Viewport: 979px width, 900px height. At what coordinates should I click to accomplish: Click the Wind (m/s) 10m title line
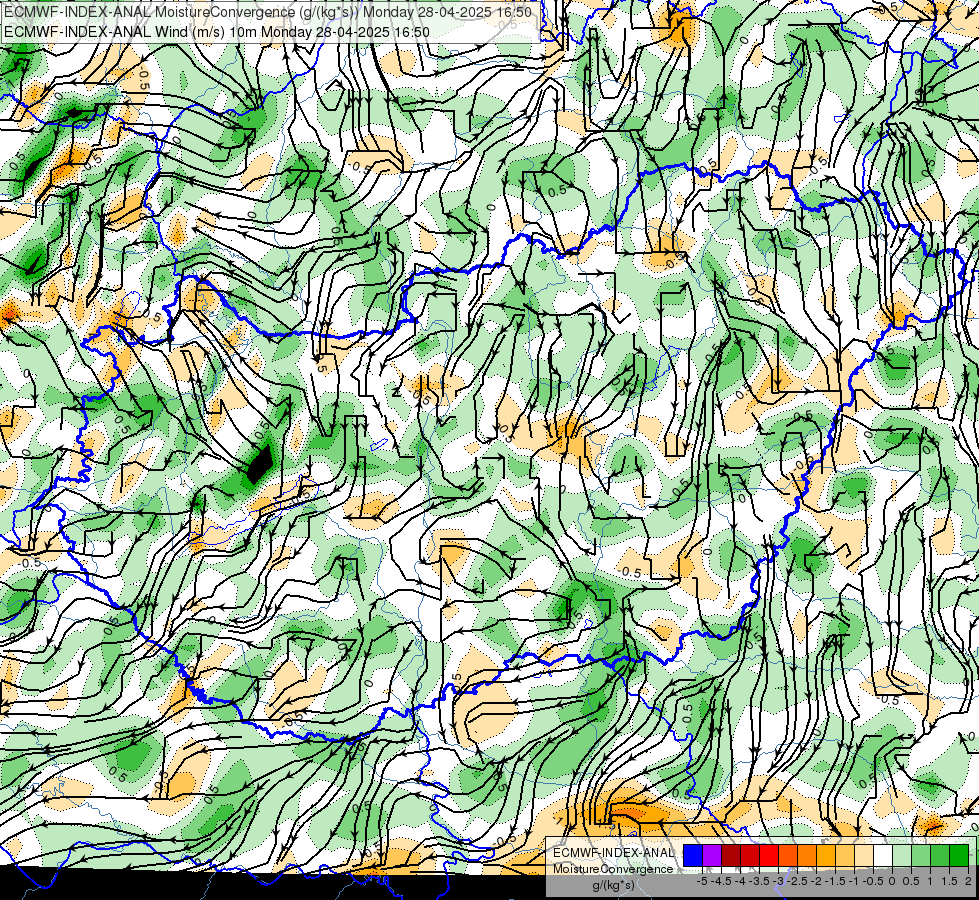coord(217,31)
